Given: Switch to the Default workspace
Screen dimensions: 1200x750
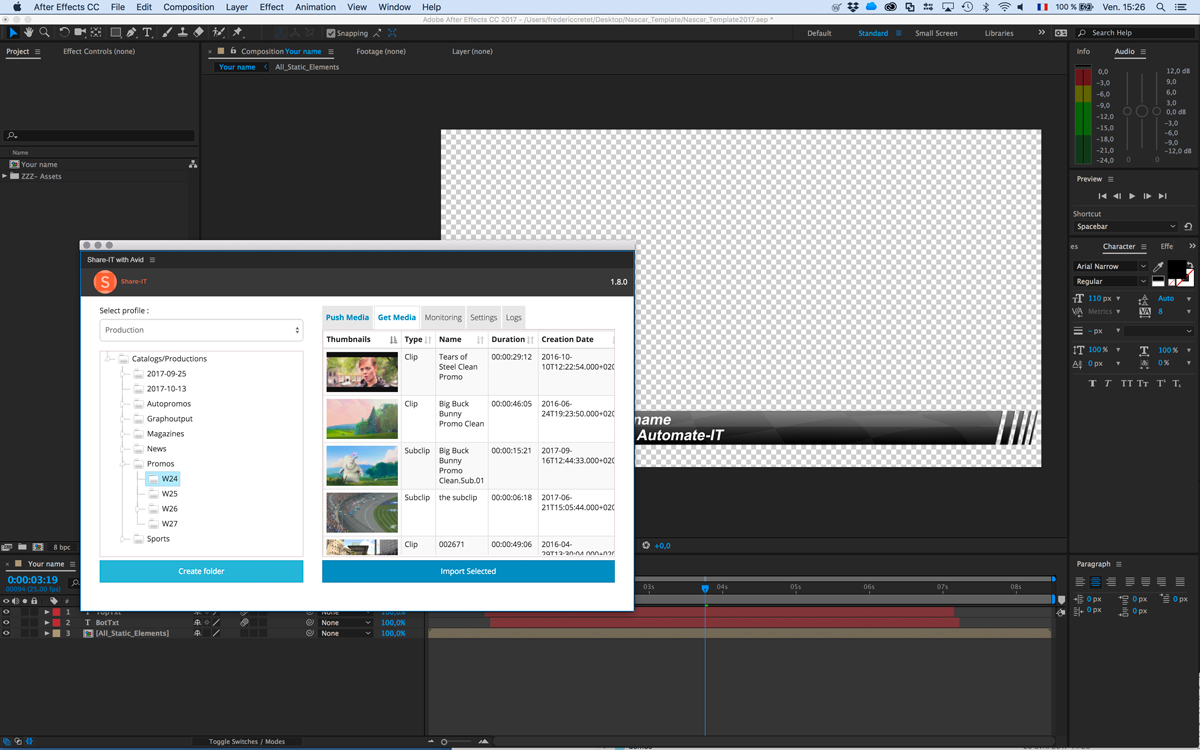Looking at the screenshot, I should point(819,33).
